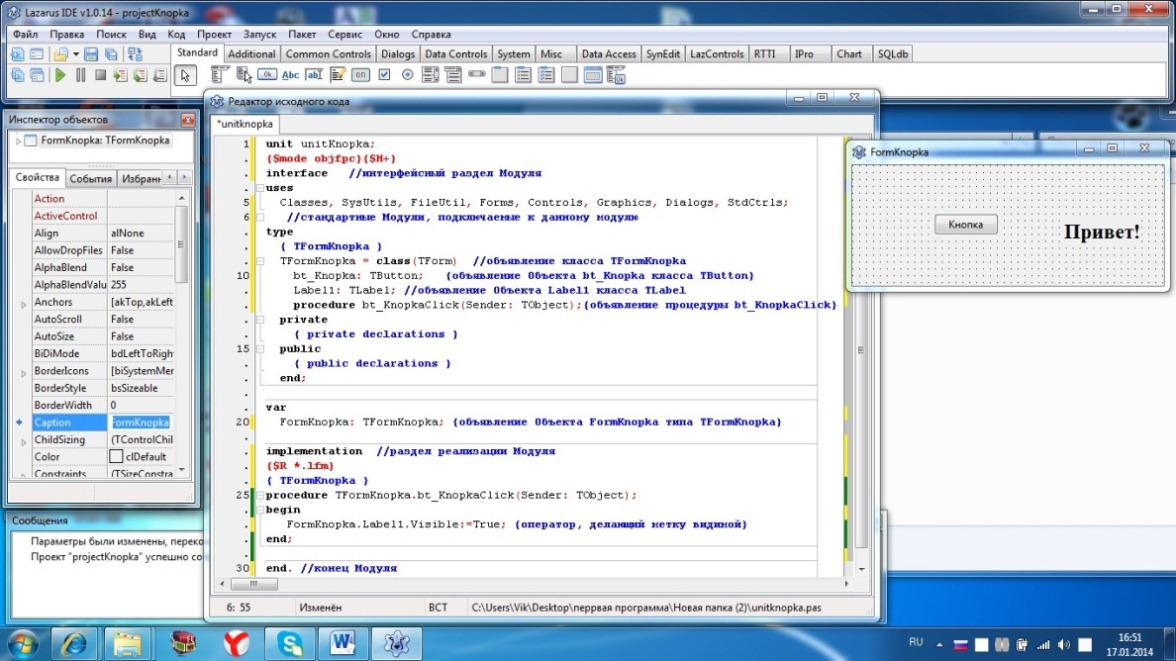Screen dimensions: 1176x661
Task: Open the View Forms icon
Action: [x=36, y=75]
